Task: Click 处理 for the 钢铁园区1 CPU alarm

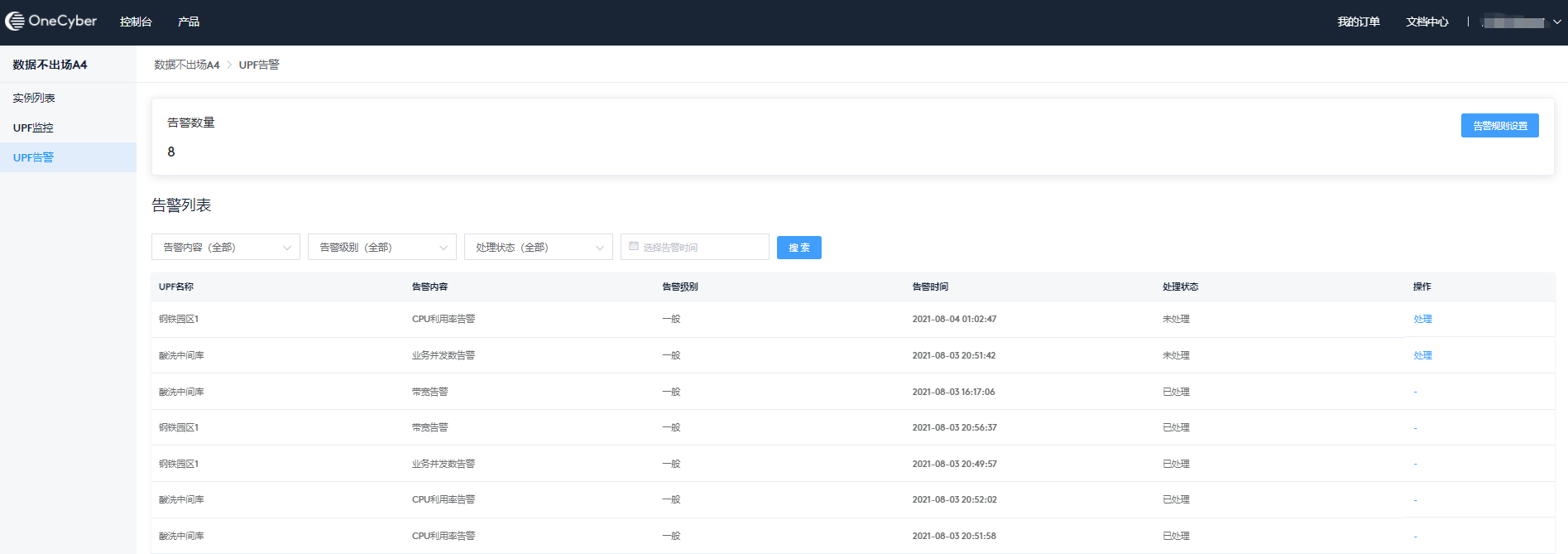Action: click(x=1422, y=319)
